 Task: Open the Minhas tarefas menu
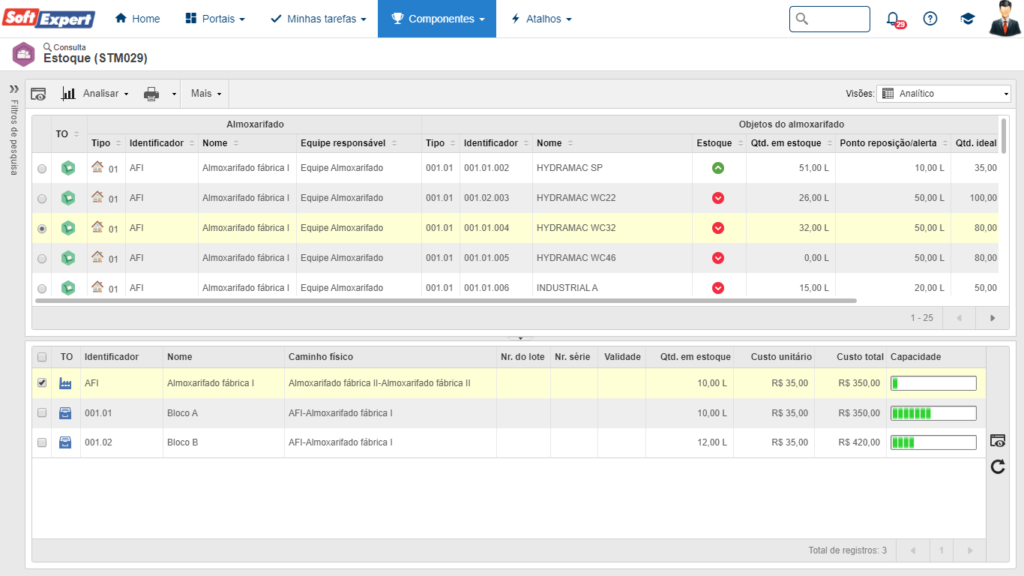point(318,19)
